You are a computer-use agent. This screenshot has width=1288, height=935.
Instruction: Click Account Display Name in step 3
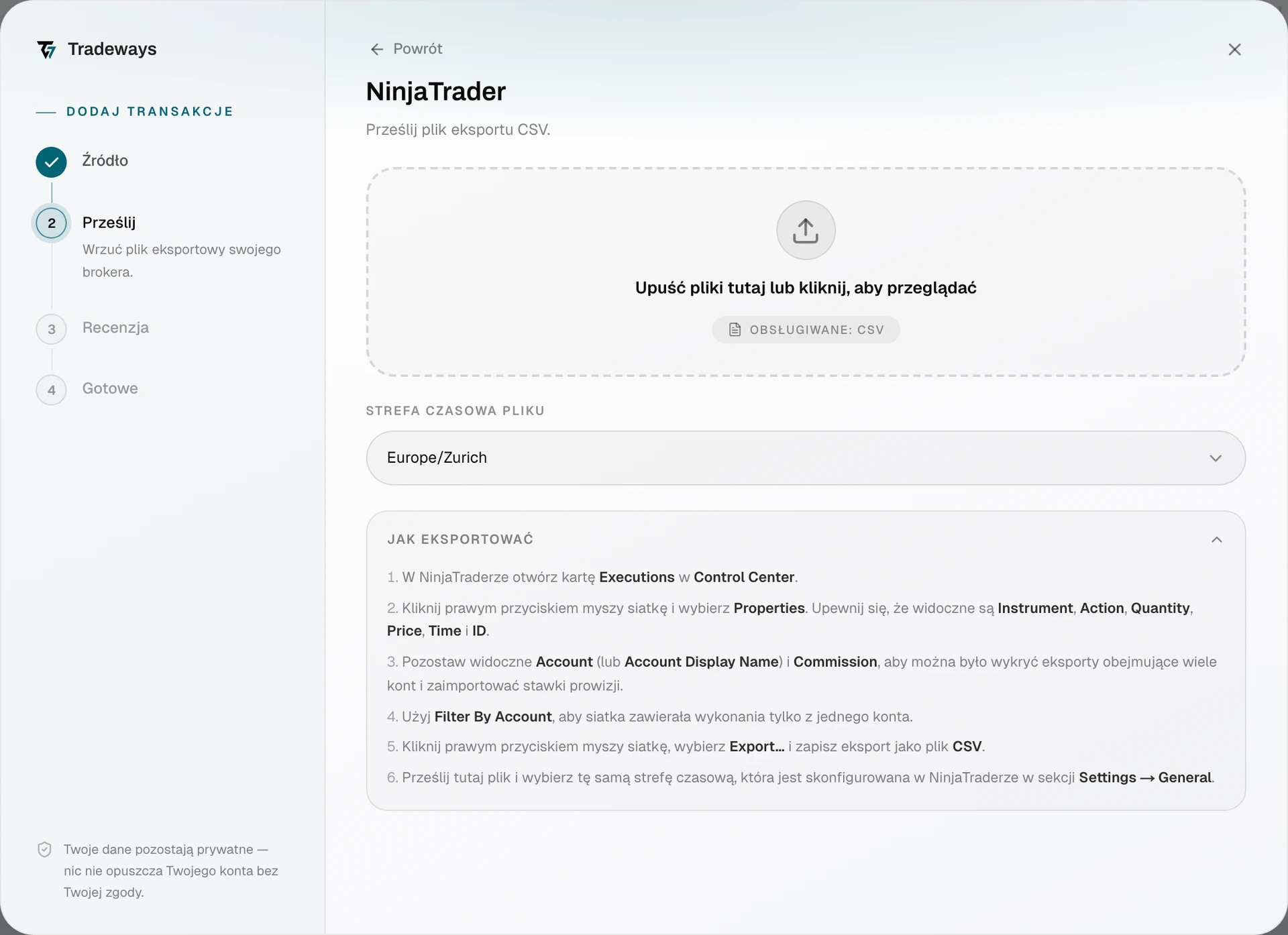[701, 662]
